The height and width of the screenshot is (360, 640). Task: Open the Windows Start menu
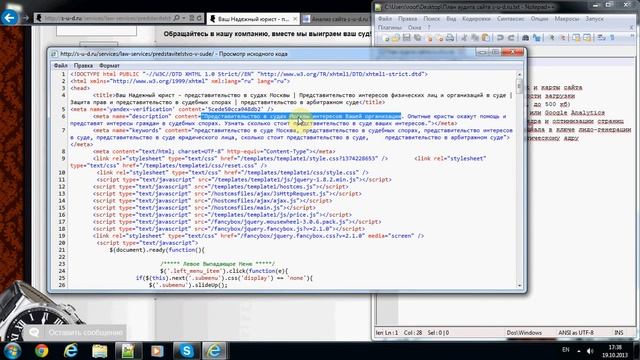tap(12, 351)
